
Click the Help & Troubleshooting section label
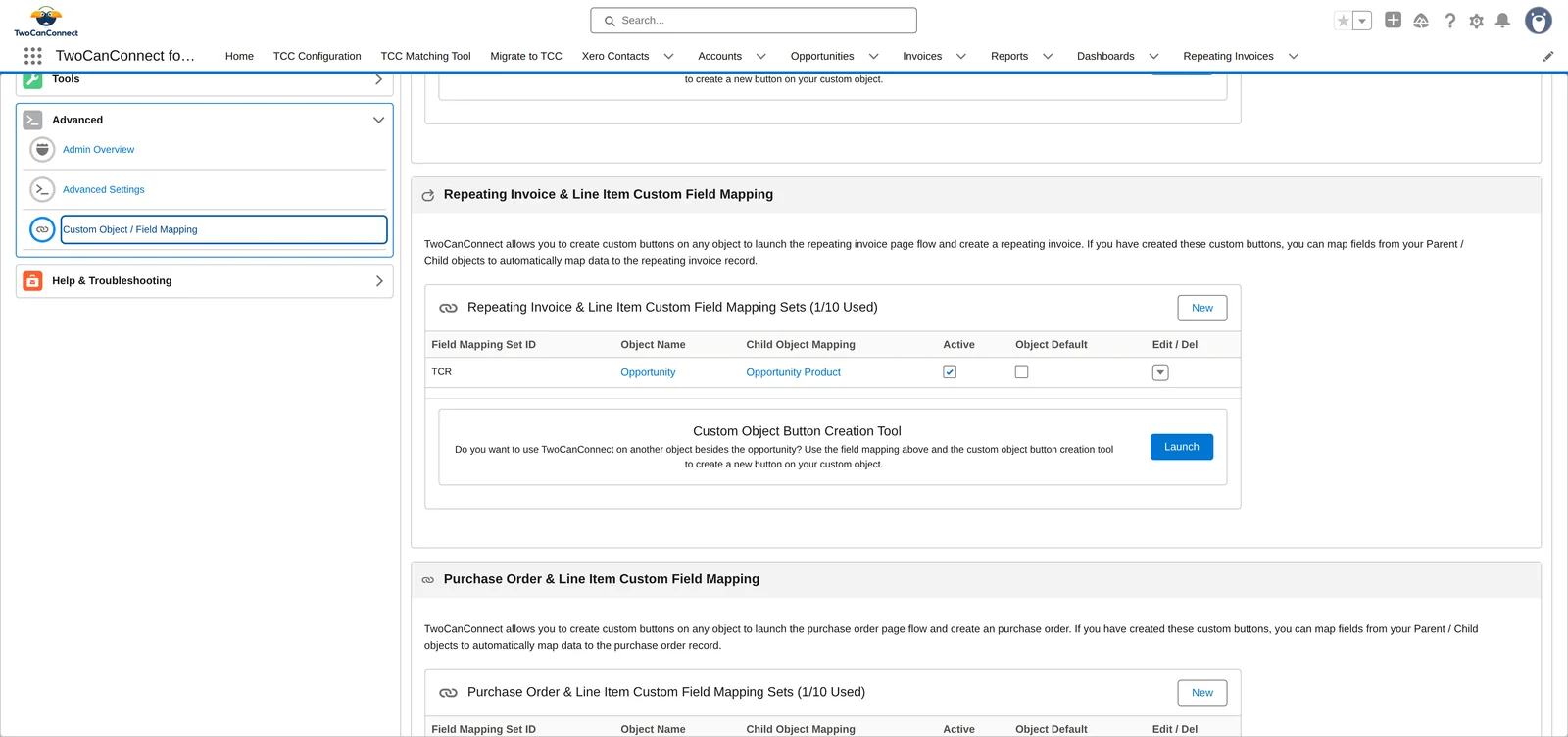pyautogui.click(x=112, y=281)
